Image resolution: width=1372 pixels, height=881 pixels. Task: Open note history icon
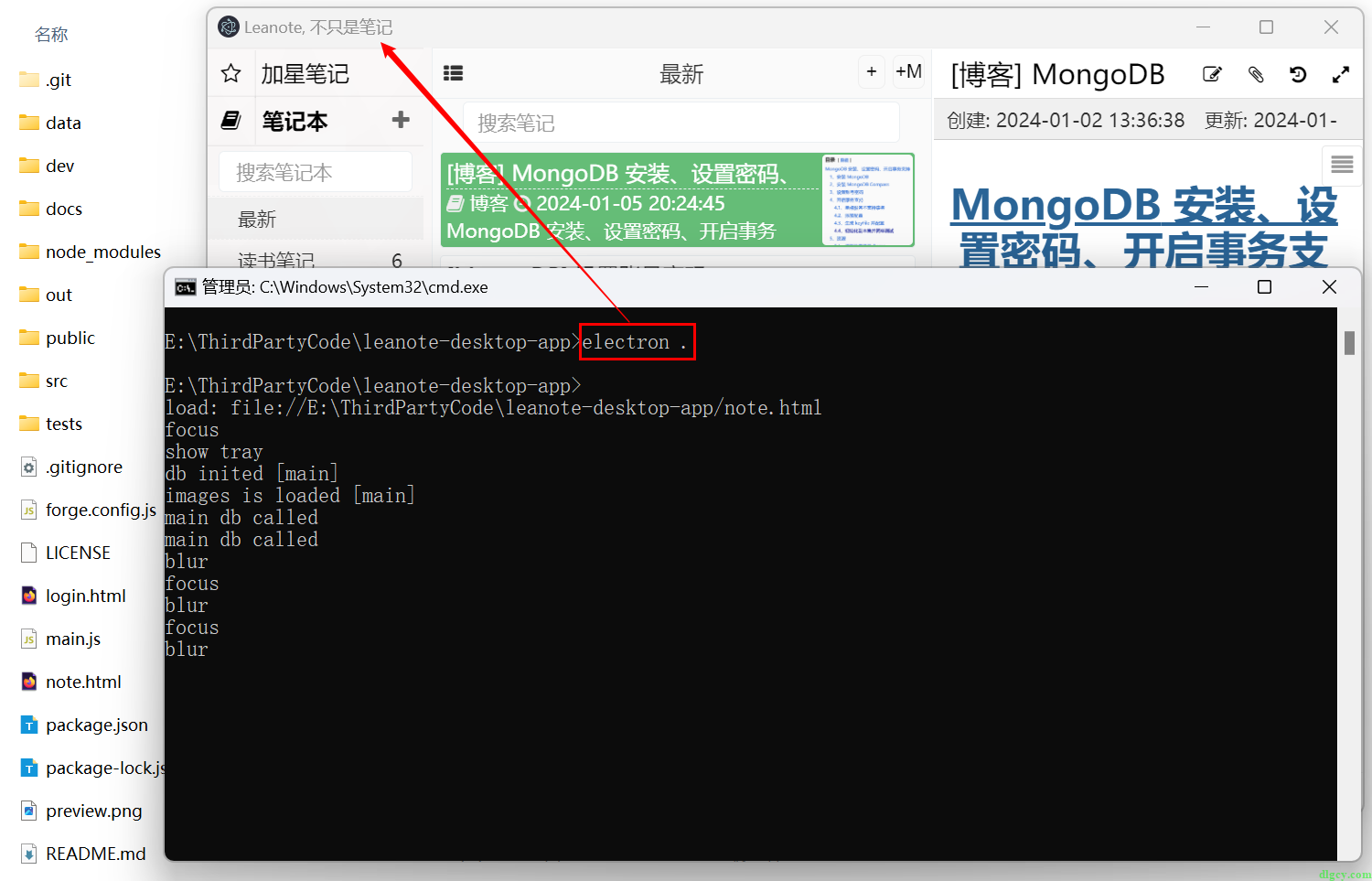pos(1298,74)
